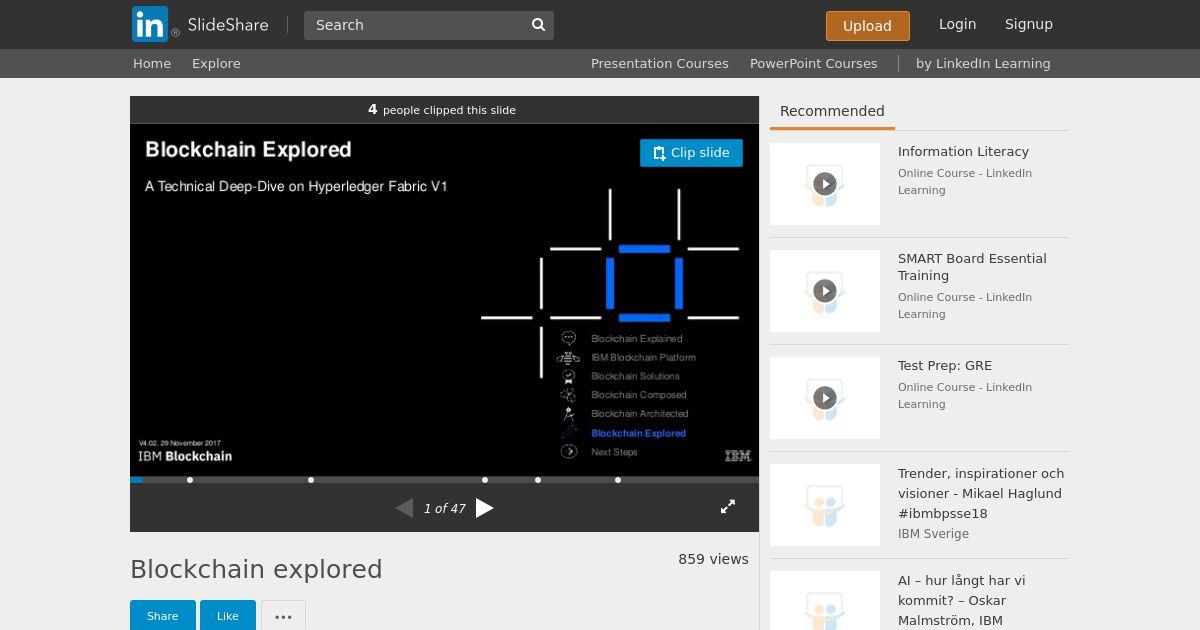This screenshot has height=630, width=1200.
Task: Play the Information Literacy course thumbnail
Action: (x=825, y=184)
